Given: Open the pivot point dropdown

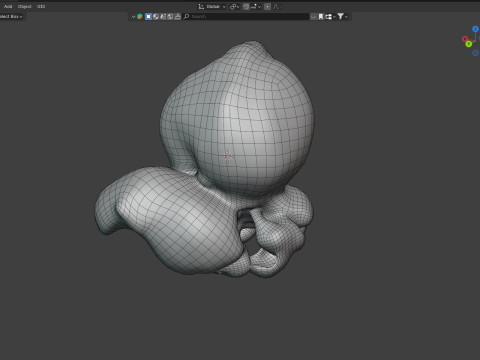Looking at the screenshot, I should click(235, 7).
